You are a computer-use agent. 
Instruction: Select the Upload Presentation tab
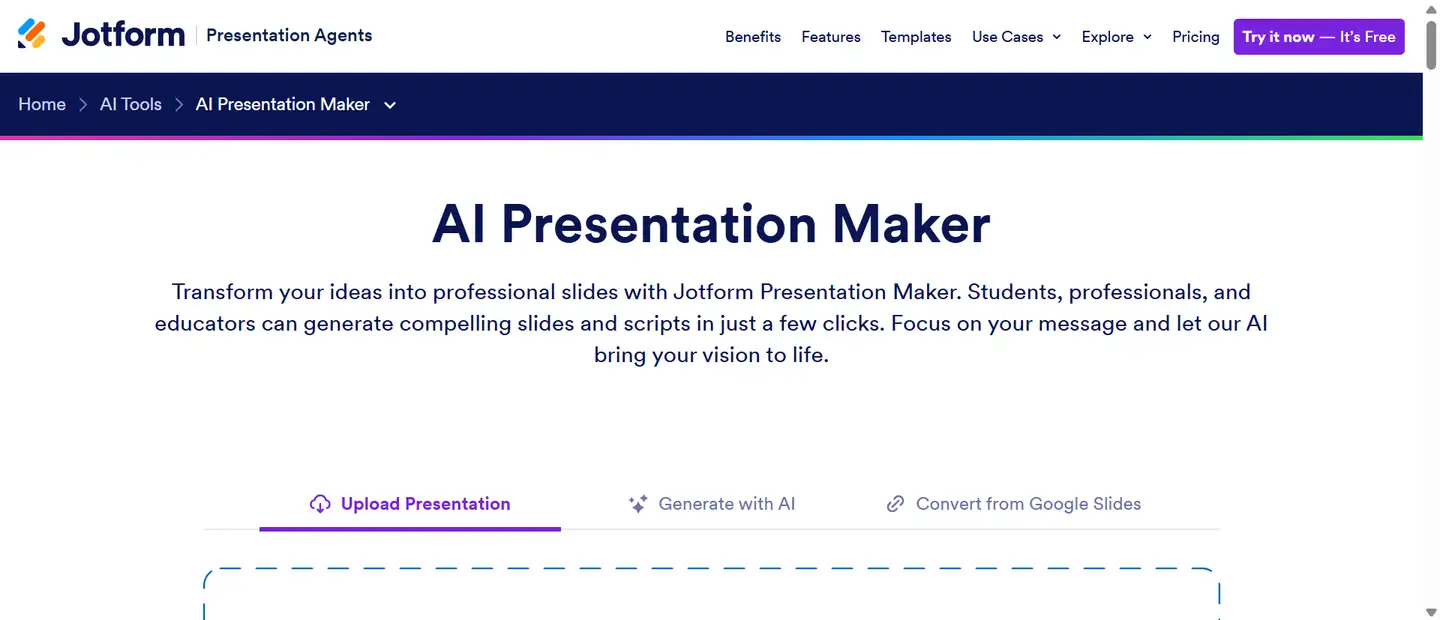click(x=410, y=504)
